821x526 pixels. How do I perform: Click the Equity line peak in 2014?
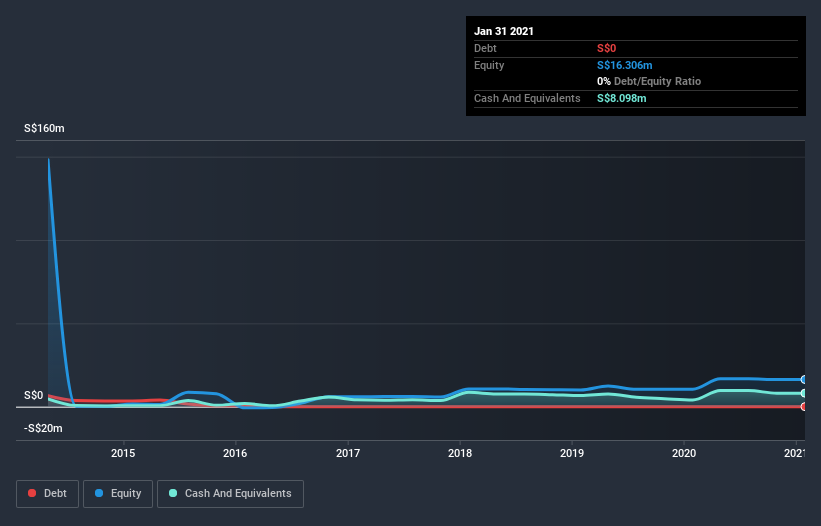49,159
